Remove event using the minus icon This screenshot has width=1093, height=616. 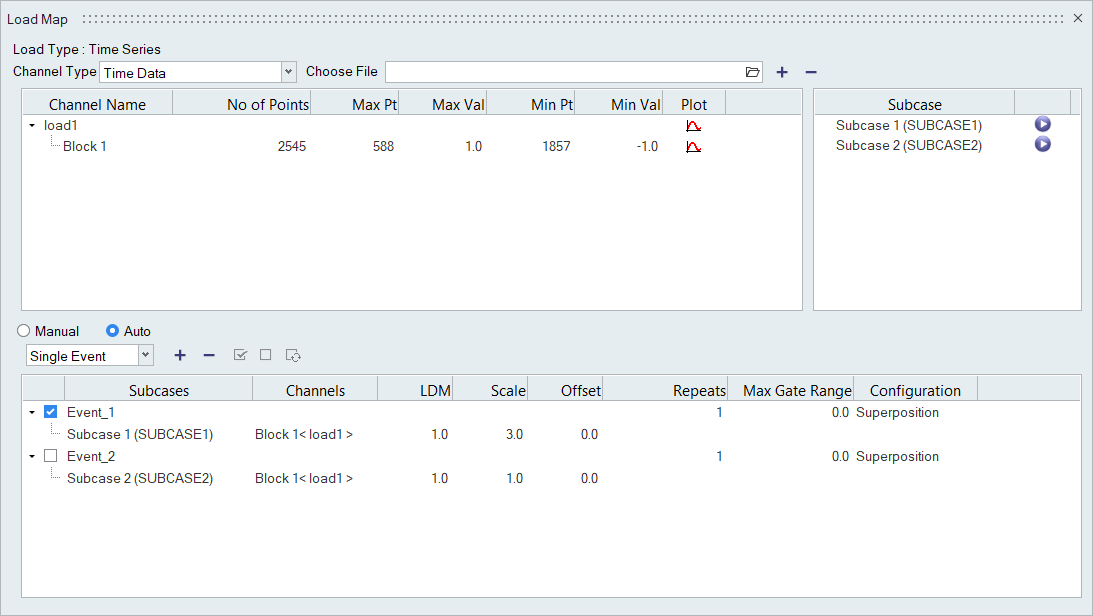point(209,355)
